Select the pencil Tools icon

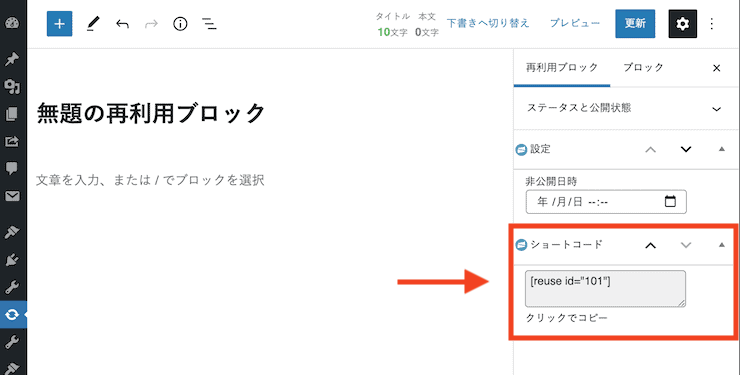[x=93, y=24]
